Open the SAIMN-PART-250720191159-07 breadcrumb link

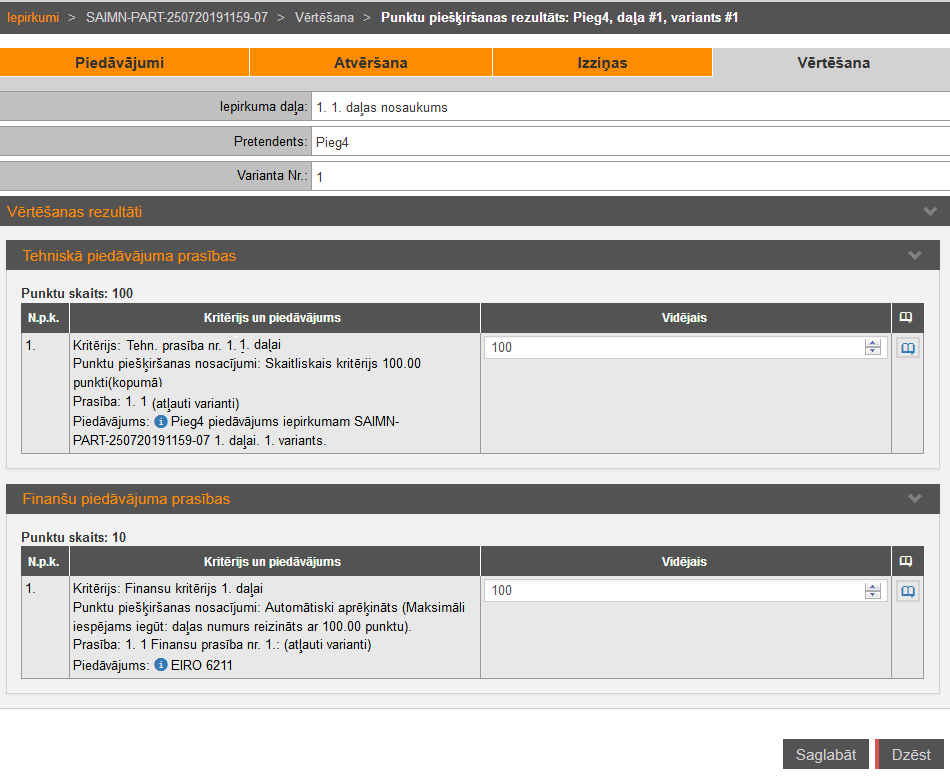tap(177, 18)
